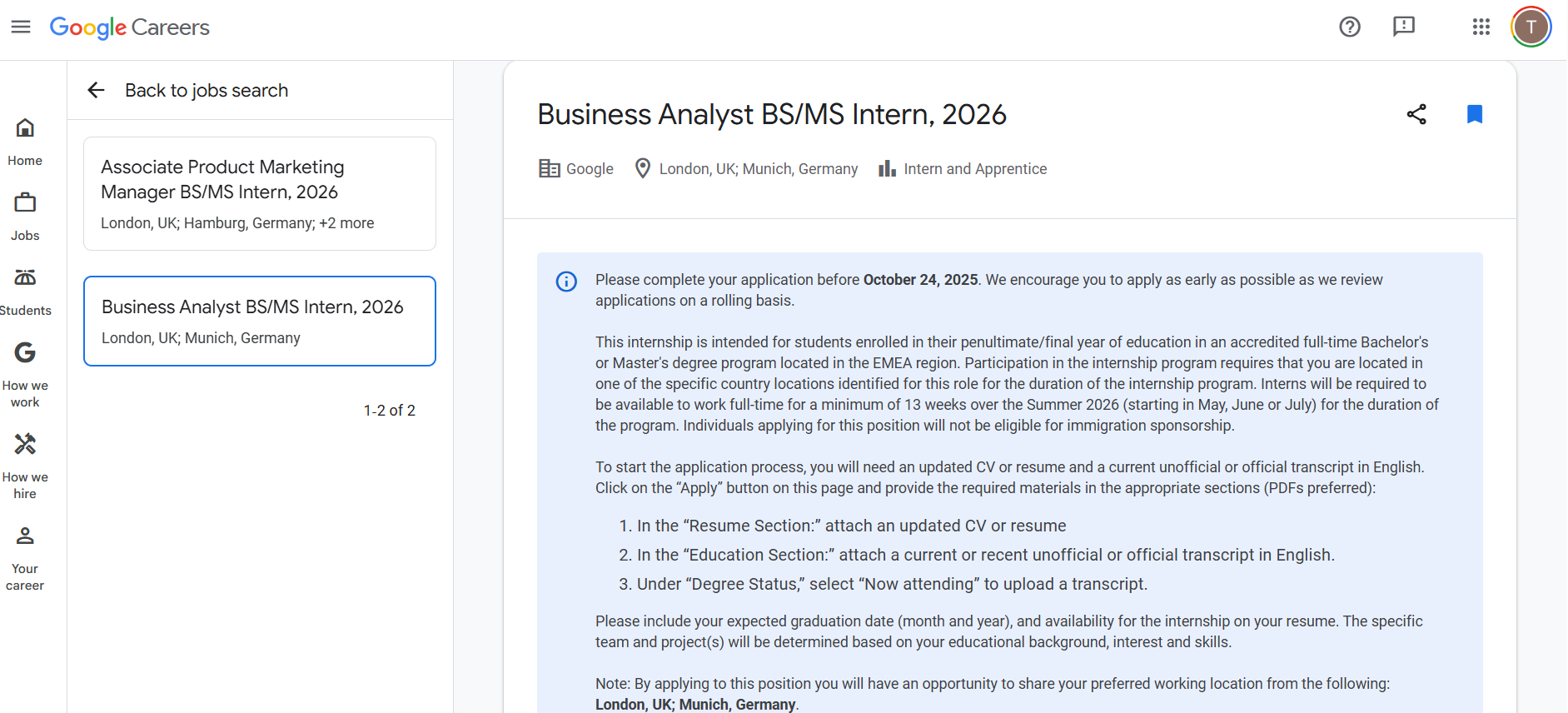Click the Google Careers logo
The image size is (1568, 713).
(130, 27)
